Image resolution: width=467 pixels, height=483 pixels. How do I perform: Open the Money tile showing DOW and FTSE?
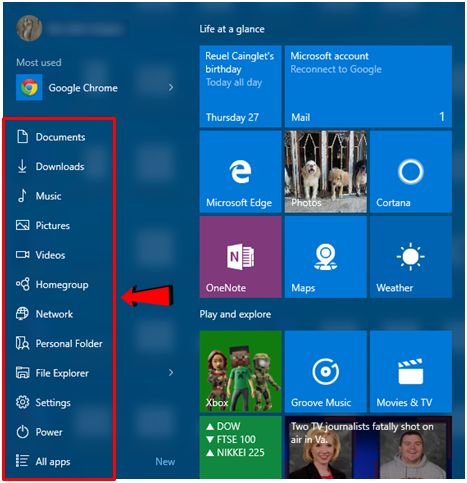coord(240,447)
